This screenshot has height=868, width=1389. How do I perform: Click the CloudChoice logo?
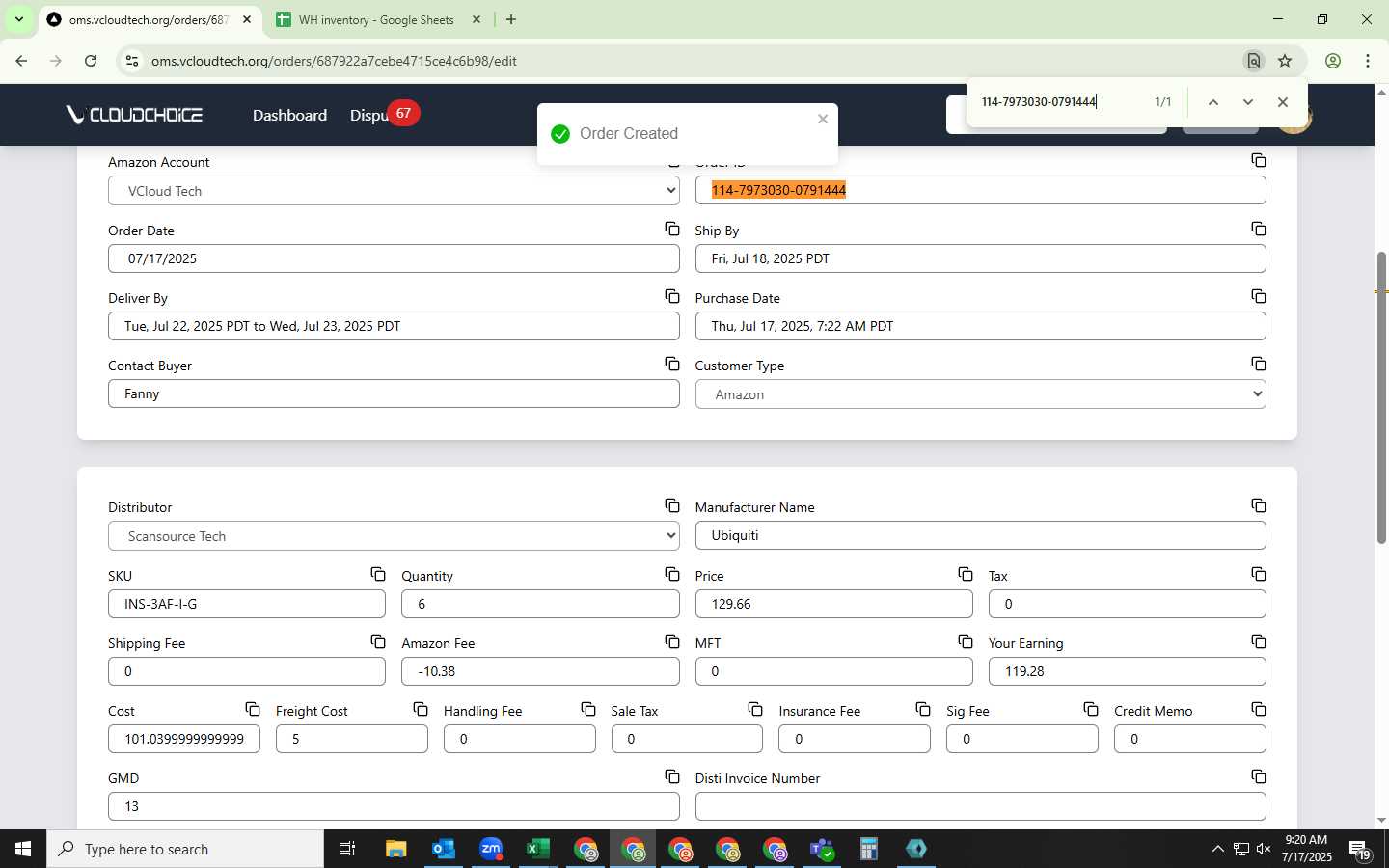coord(134,115)
